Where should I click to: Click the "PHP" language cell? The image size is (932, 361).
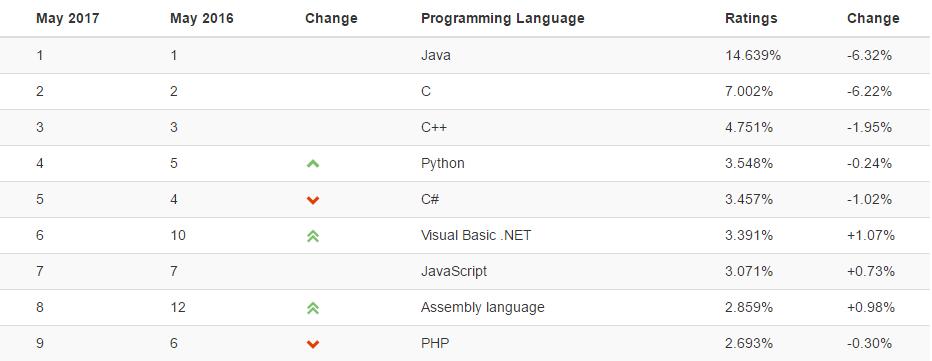[x=435, y=343]
